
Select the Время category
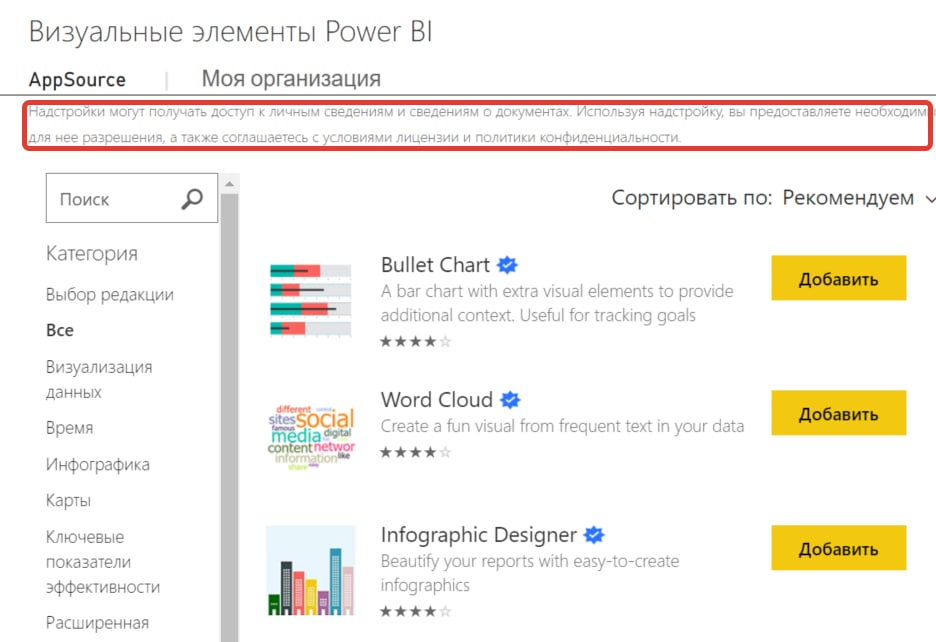pyautogui.click(x=69, y=428)
